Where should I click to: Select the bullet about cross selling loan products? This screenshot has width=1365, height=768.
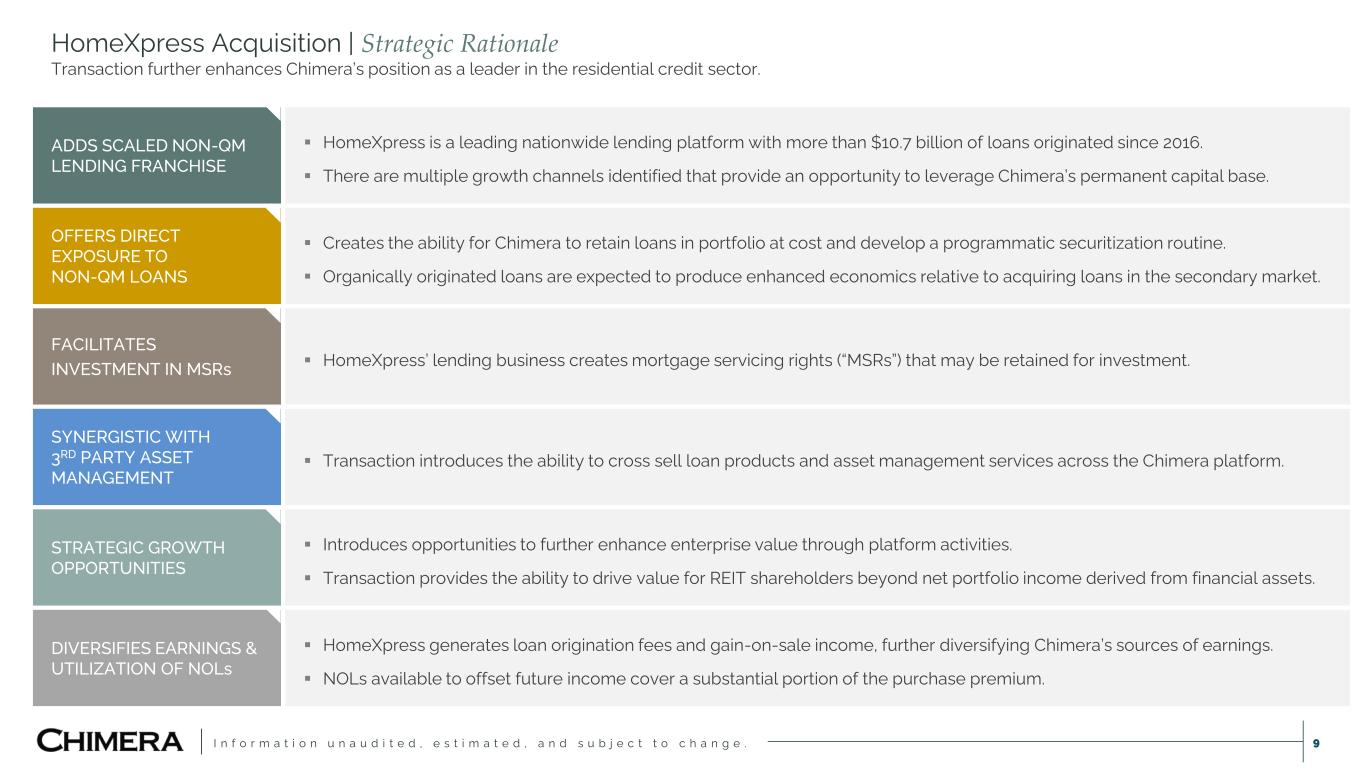click(802, 461)
